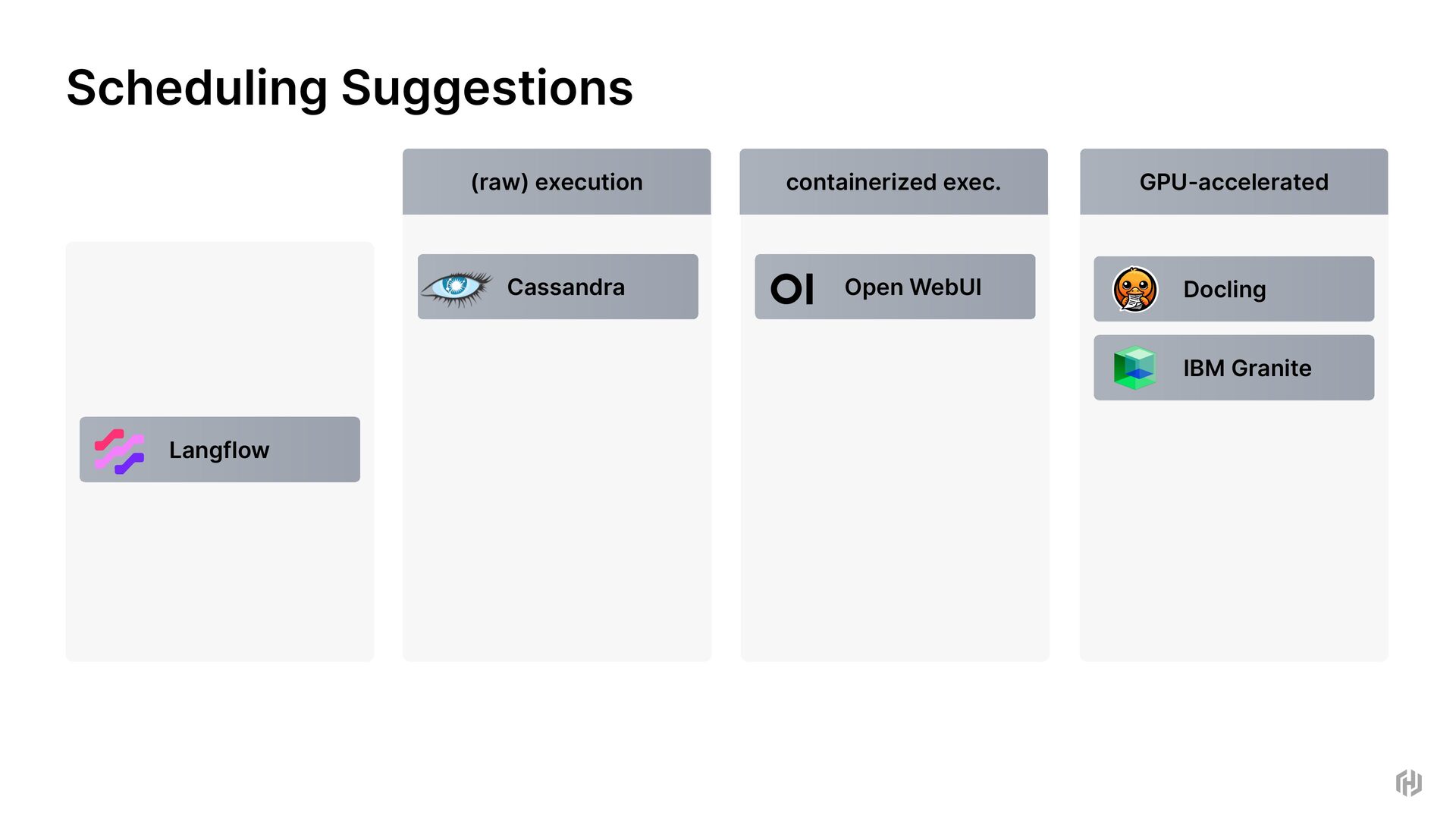Click the word "Scheduling" in the title
The width and height of the screenshot is (1456, 819).
pyautogui.click(x=196, y=88)
